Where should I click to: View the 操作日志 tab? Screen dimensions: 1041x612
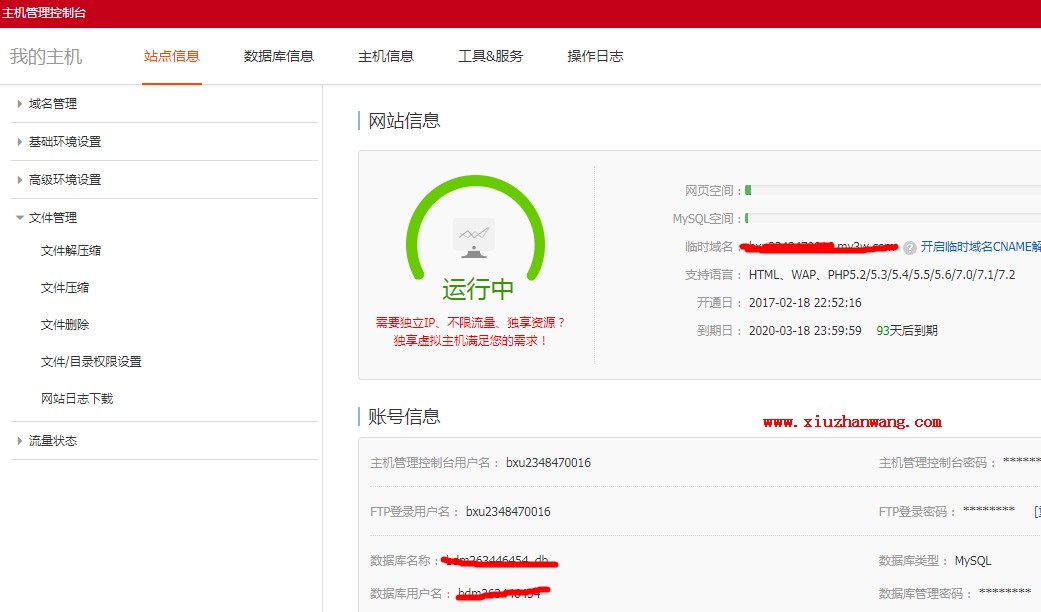(x=595, y=56)
